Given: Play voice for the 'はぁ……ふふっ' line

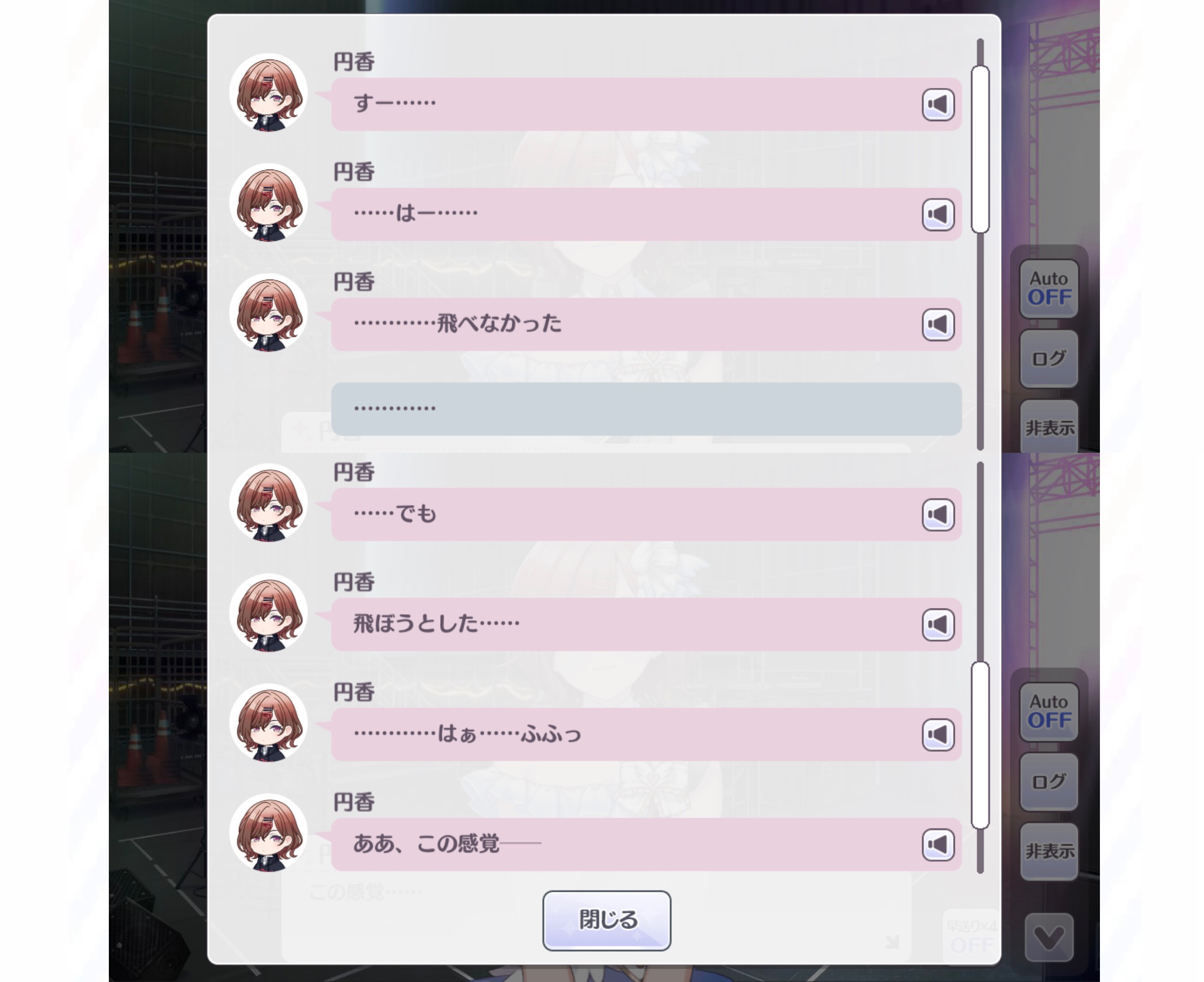Looking at the screenshot, I should 939,735.
